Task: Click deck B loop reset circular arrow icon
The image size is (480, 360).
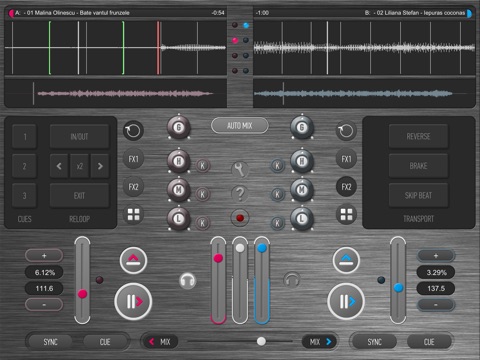Action: [346, 130]
